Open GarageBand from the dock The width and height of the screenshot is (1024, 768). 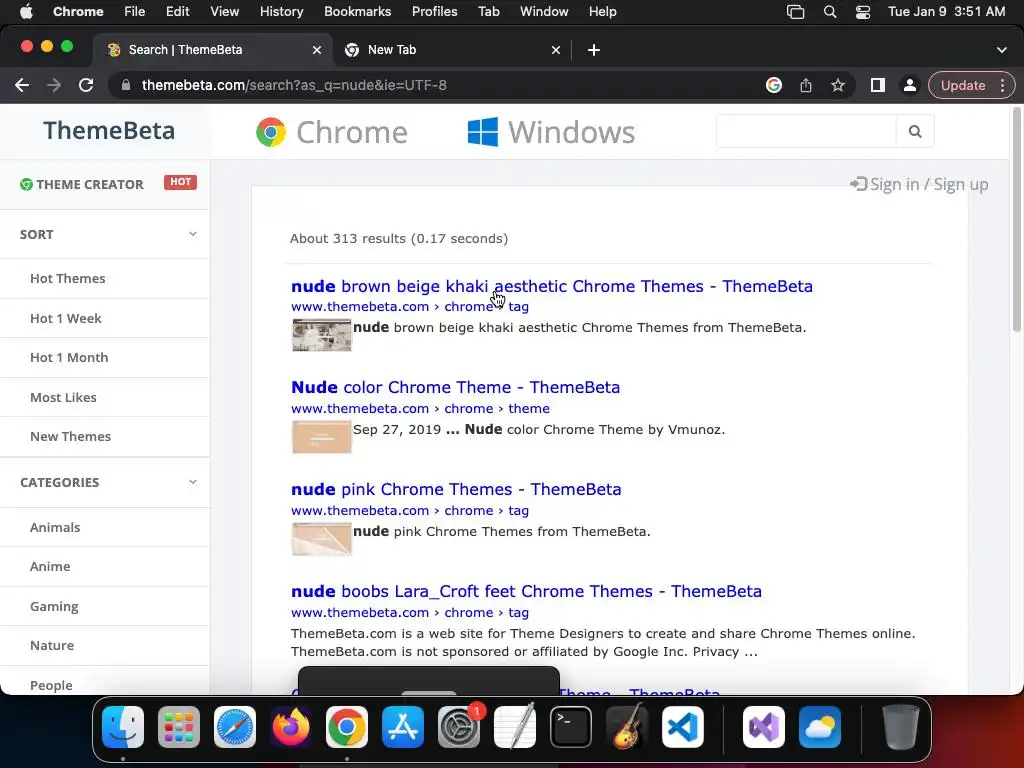(627, 727)
